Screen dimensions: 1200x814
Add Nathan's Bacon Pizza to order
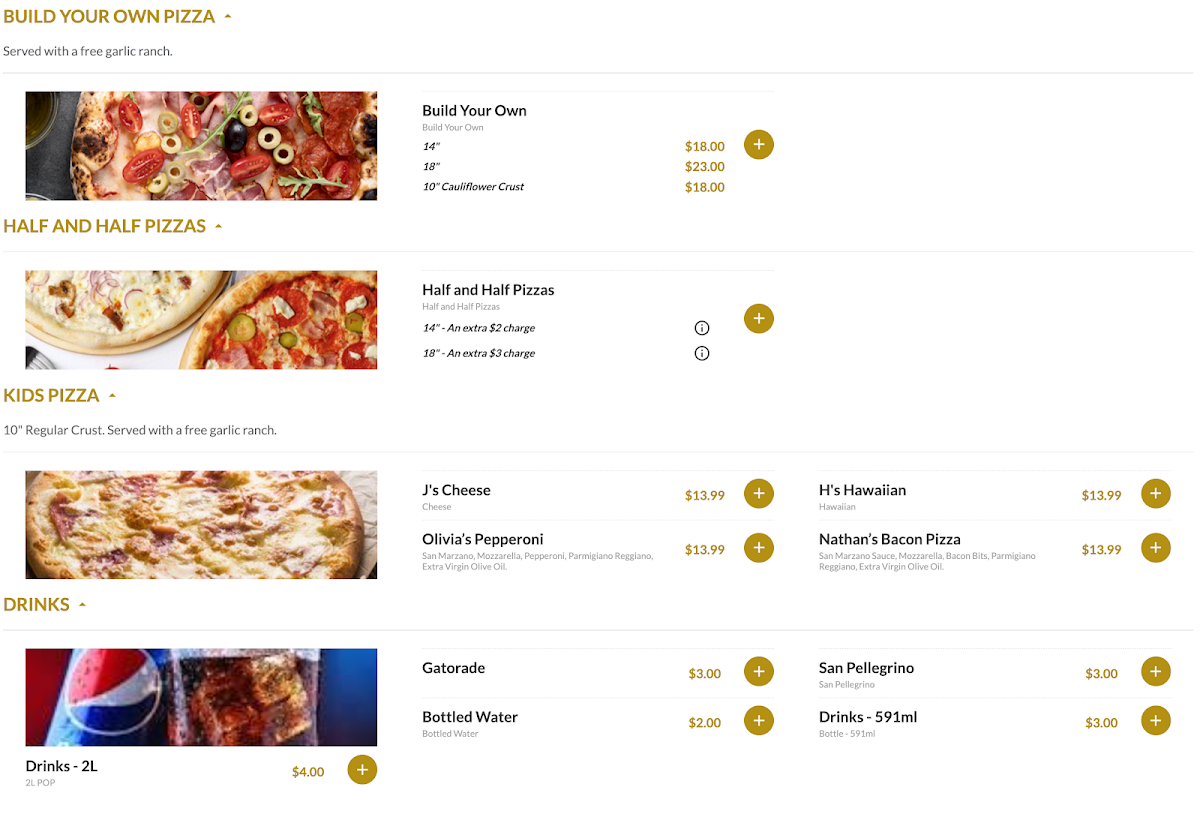pyautogui.click(x=1156, y=548)
